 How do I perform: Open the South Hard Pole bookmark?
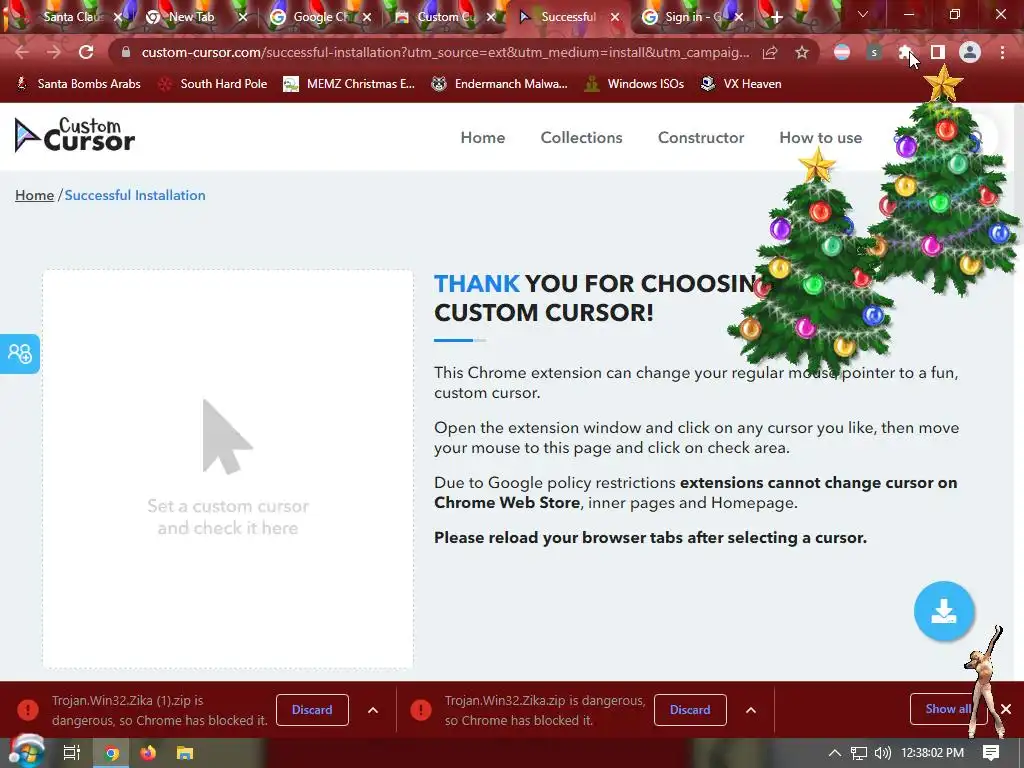coord(214,84)
